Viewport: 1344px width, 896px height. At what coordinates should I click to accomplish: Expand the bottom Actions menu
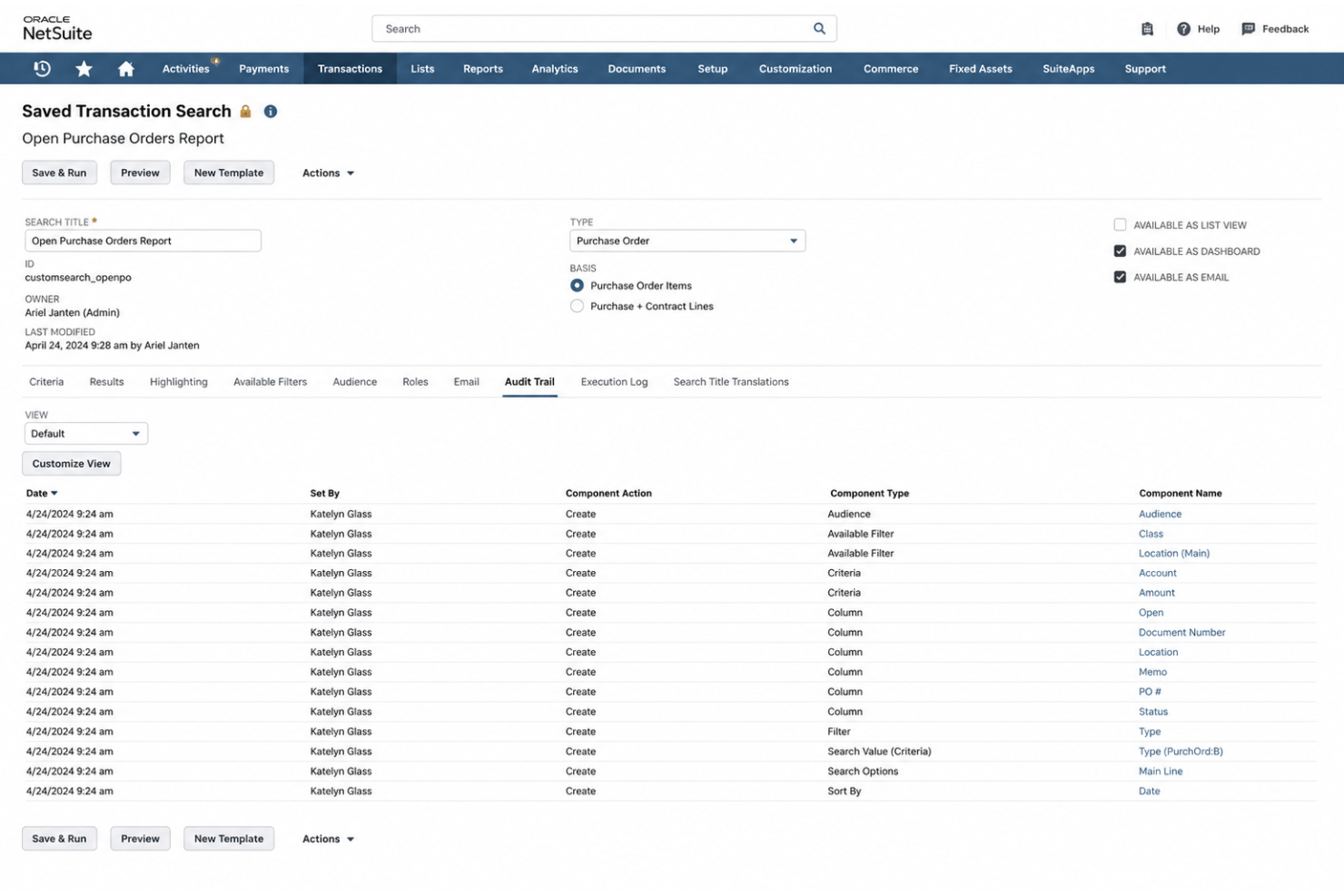point(328,839)
